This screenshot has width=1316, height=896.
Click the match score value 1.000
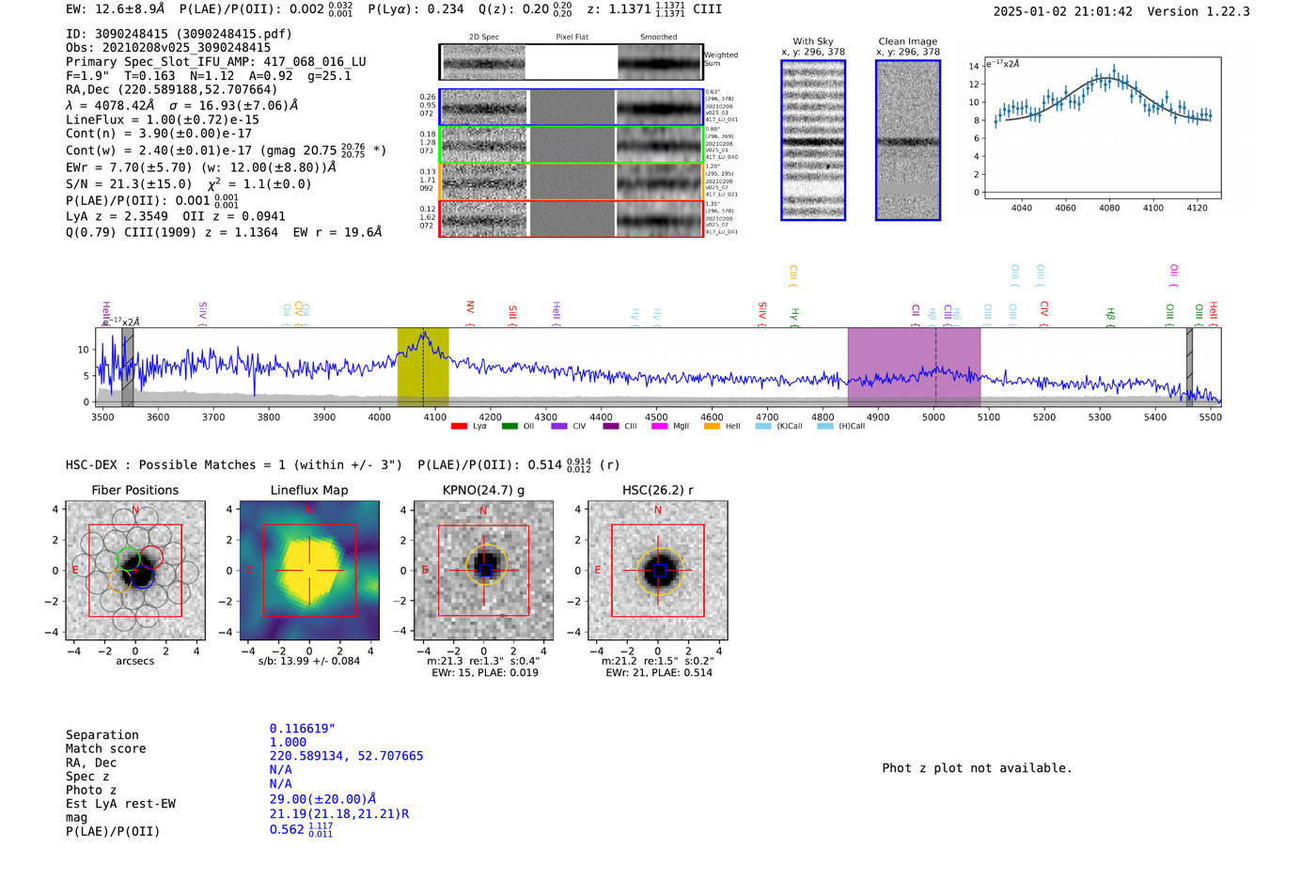288,743
